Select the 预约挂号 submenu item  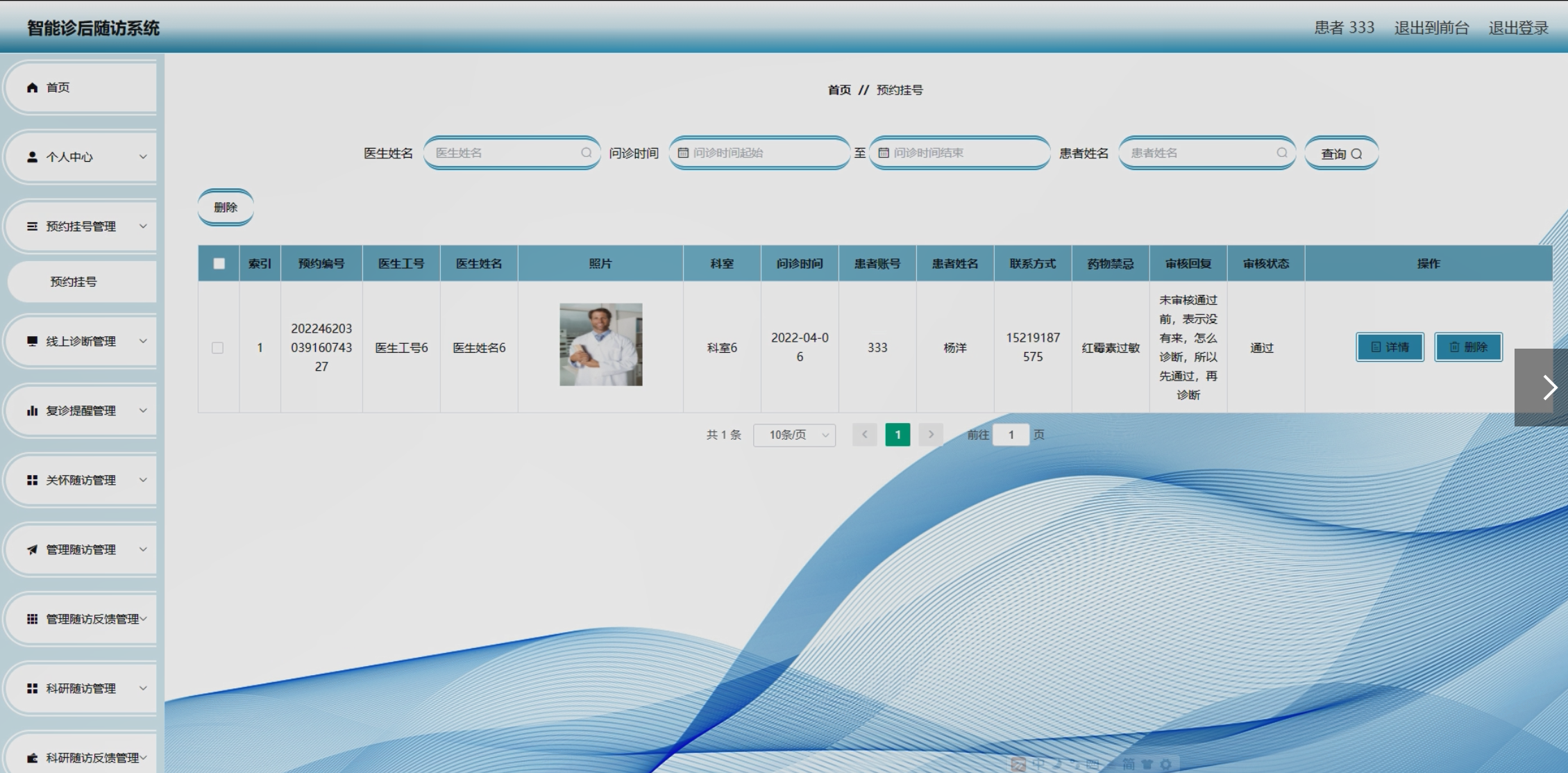point(74,282)
